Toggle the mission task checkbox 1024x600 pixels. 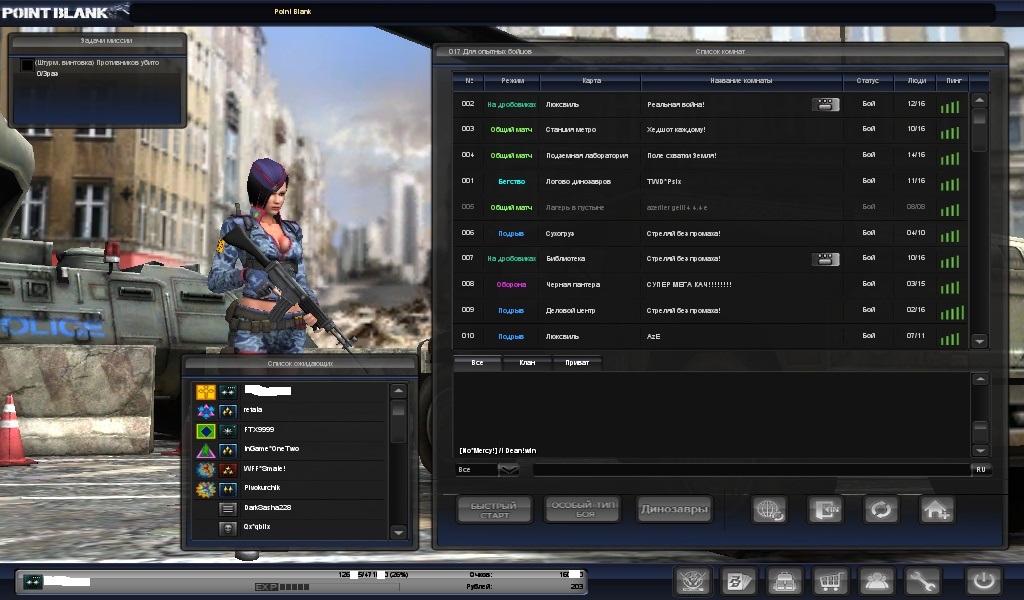pyautogui.click(x=27, y=64)
